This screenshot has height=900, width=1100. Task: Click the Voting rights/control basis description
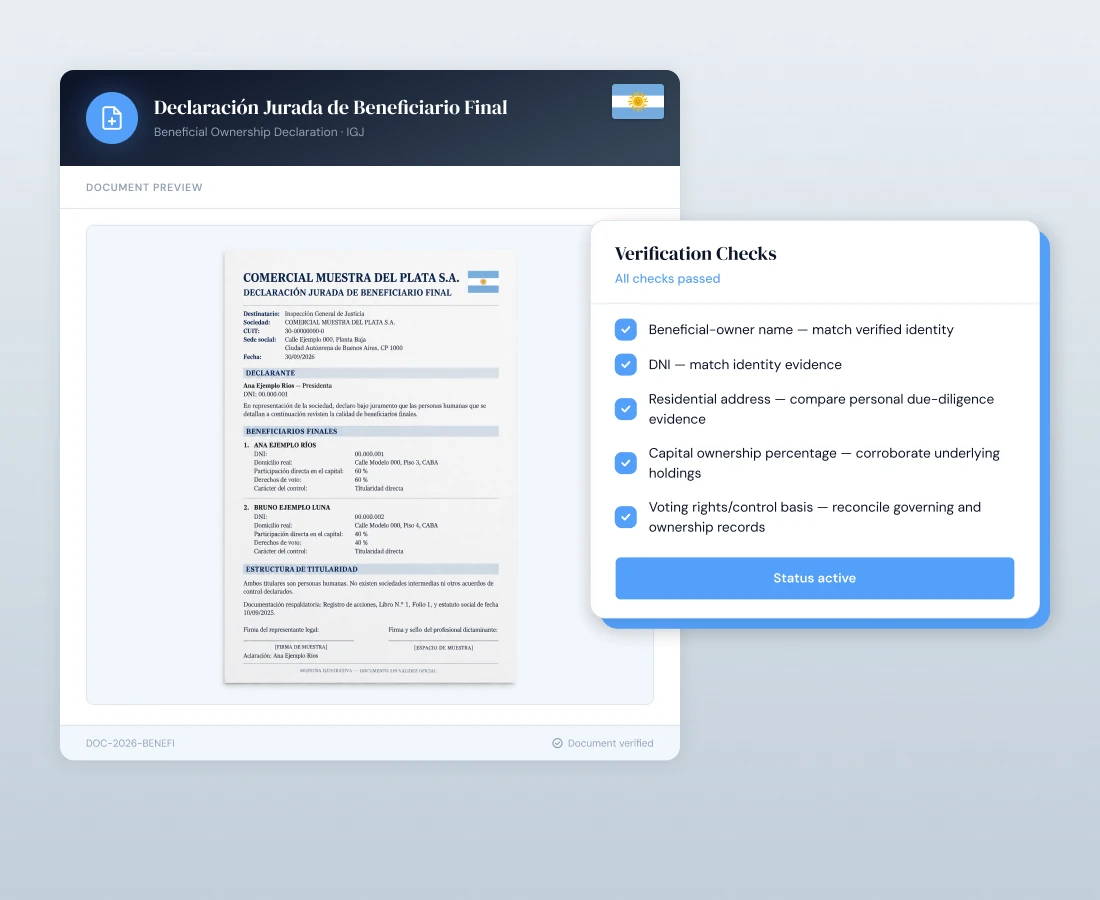pos(814,517)
